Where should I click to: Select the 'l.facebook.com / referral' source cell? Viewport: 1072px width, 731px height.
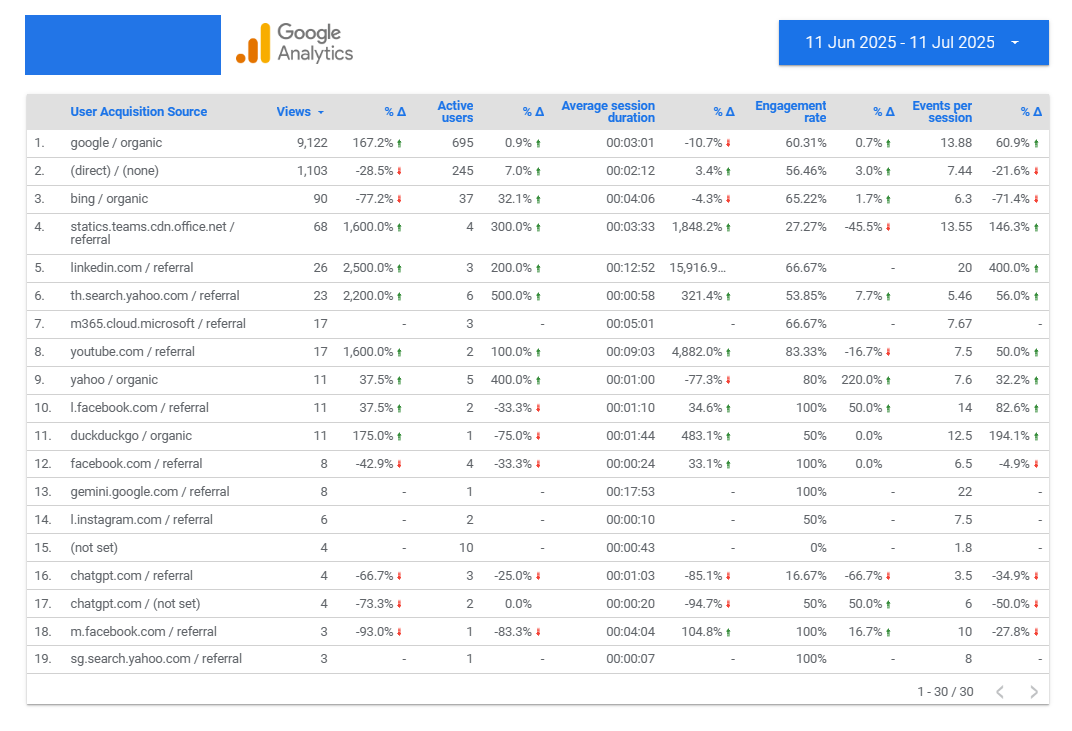(x=139, y=408)
